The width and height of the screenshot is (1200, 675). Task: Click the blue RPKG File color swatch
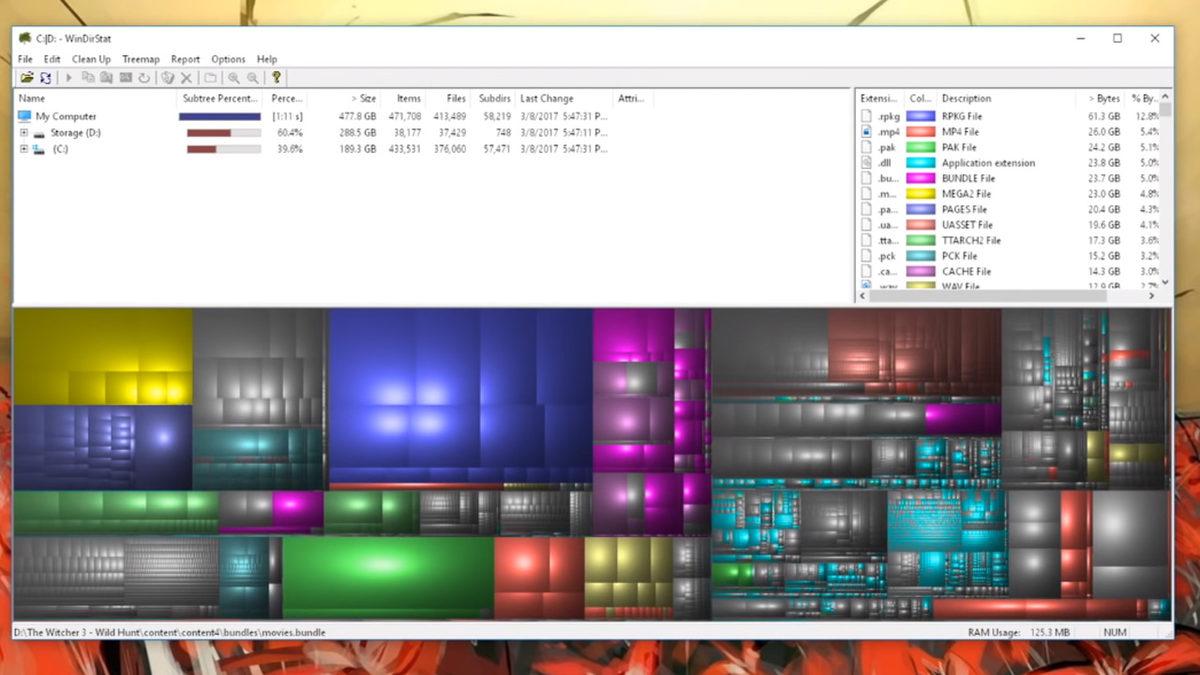[x=919, y=116]
